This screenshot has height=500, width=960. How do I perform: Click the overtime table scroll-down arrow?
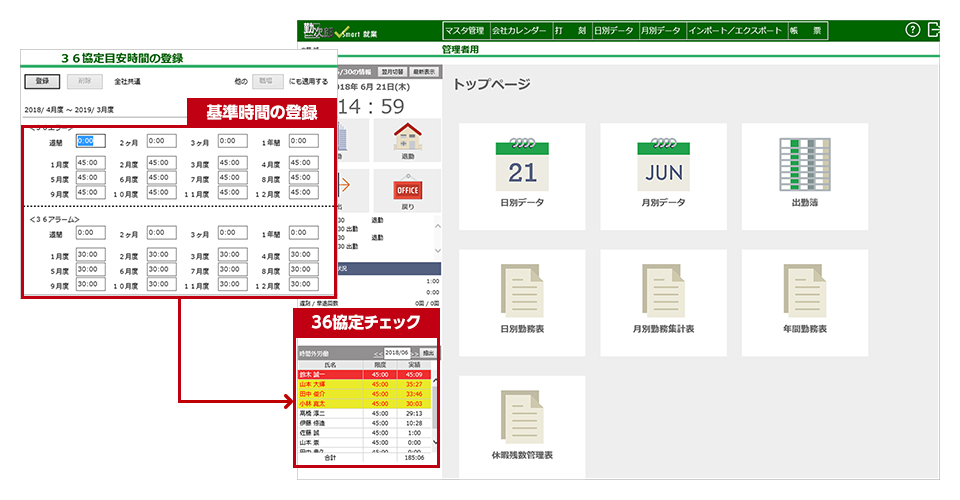tap(435, 442)
